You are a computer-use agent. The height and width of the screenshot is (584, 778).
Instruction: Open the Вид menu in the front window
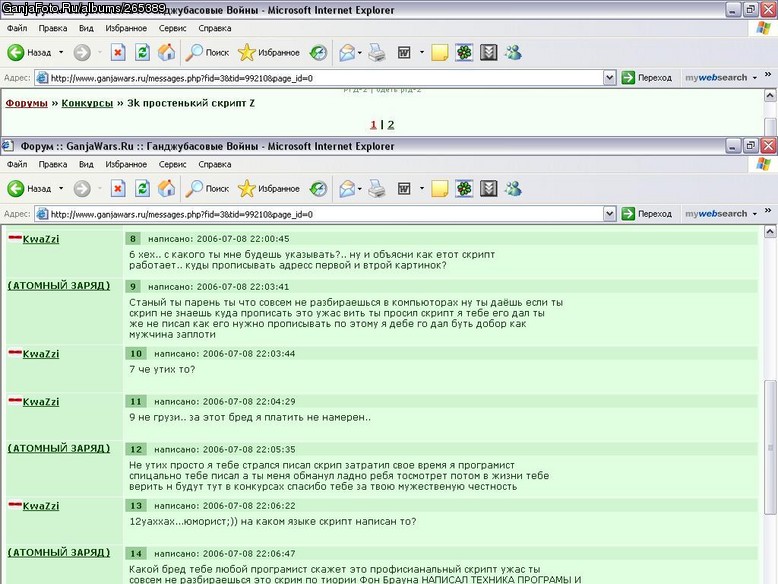coord(86,164)
